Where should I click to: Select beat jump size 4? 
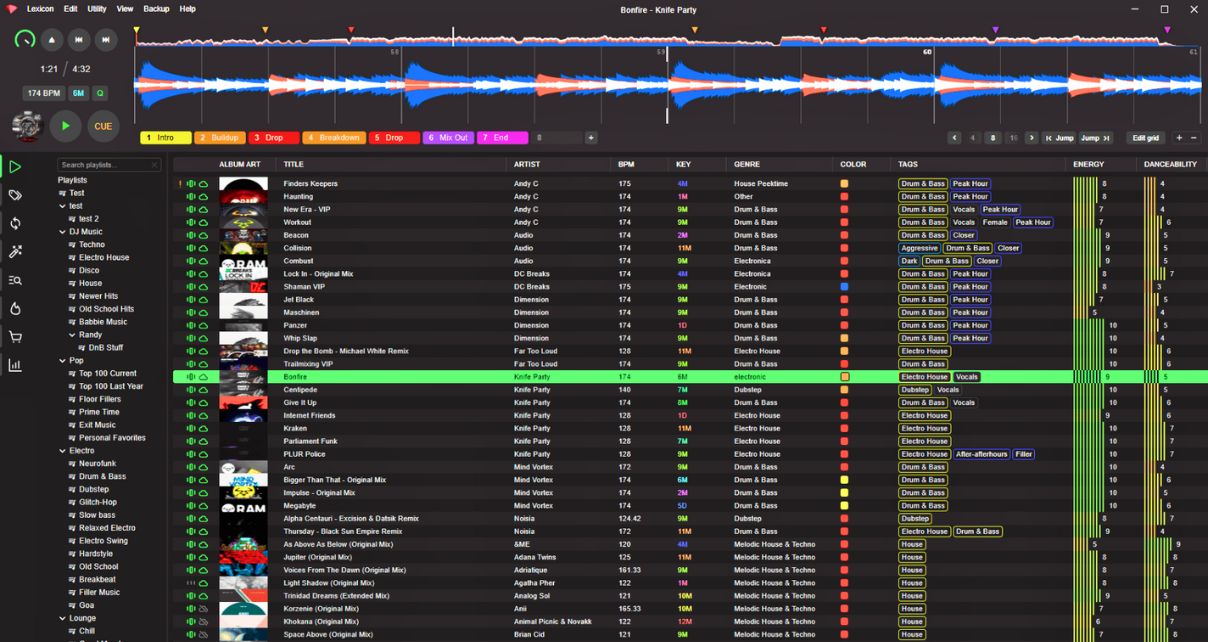[x=973, y=138]
